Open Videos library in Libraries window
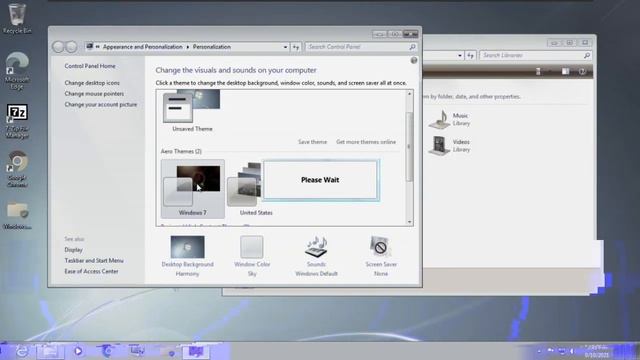Screen dimensions: 640x360 (x=450, y=145)
